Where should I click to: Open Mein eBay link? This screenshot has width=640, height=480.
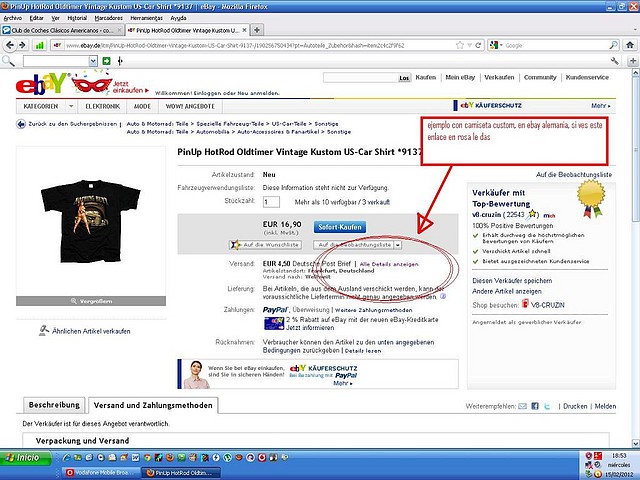(x=460, y=77)
